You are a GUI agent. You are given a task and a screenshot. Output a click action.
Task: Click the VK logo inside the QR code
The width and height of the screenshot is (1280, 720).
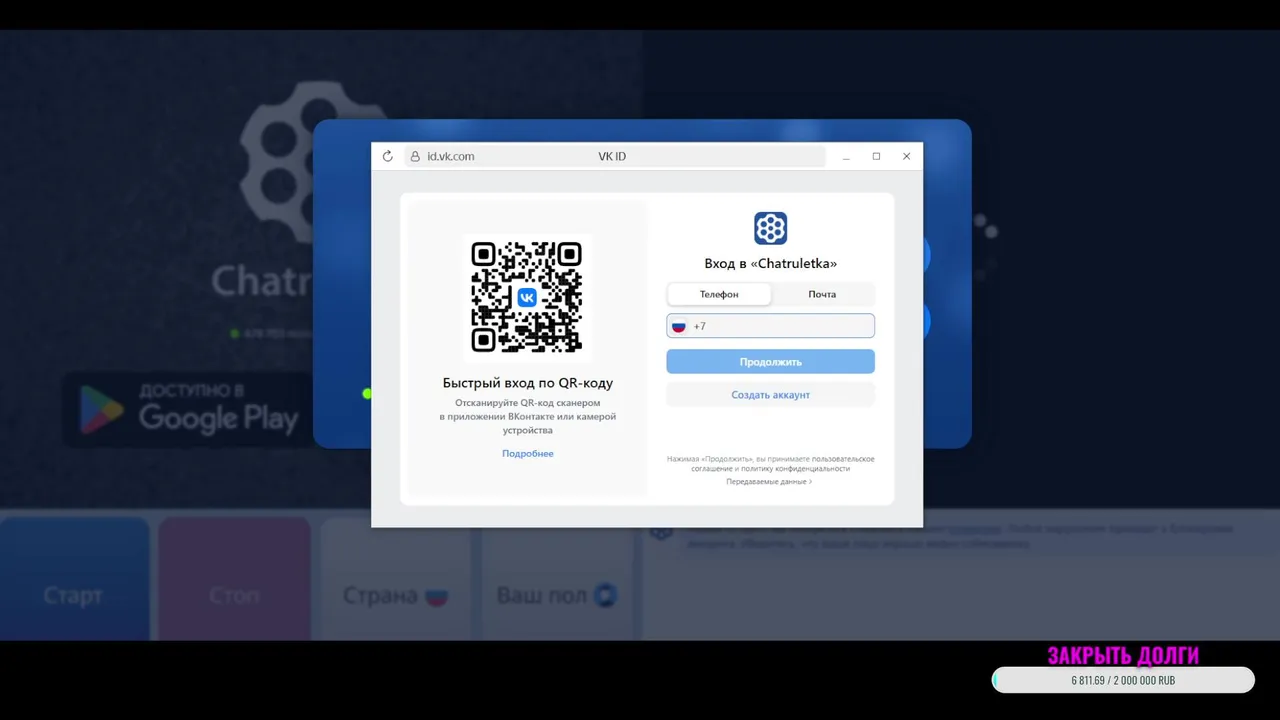(x=527, y=297)
